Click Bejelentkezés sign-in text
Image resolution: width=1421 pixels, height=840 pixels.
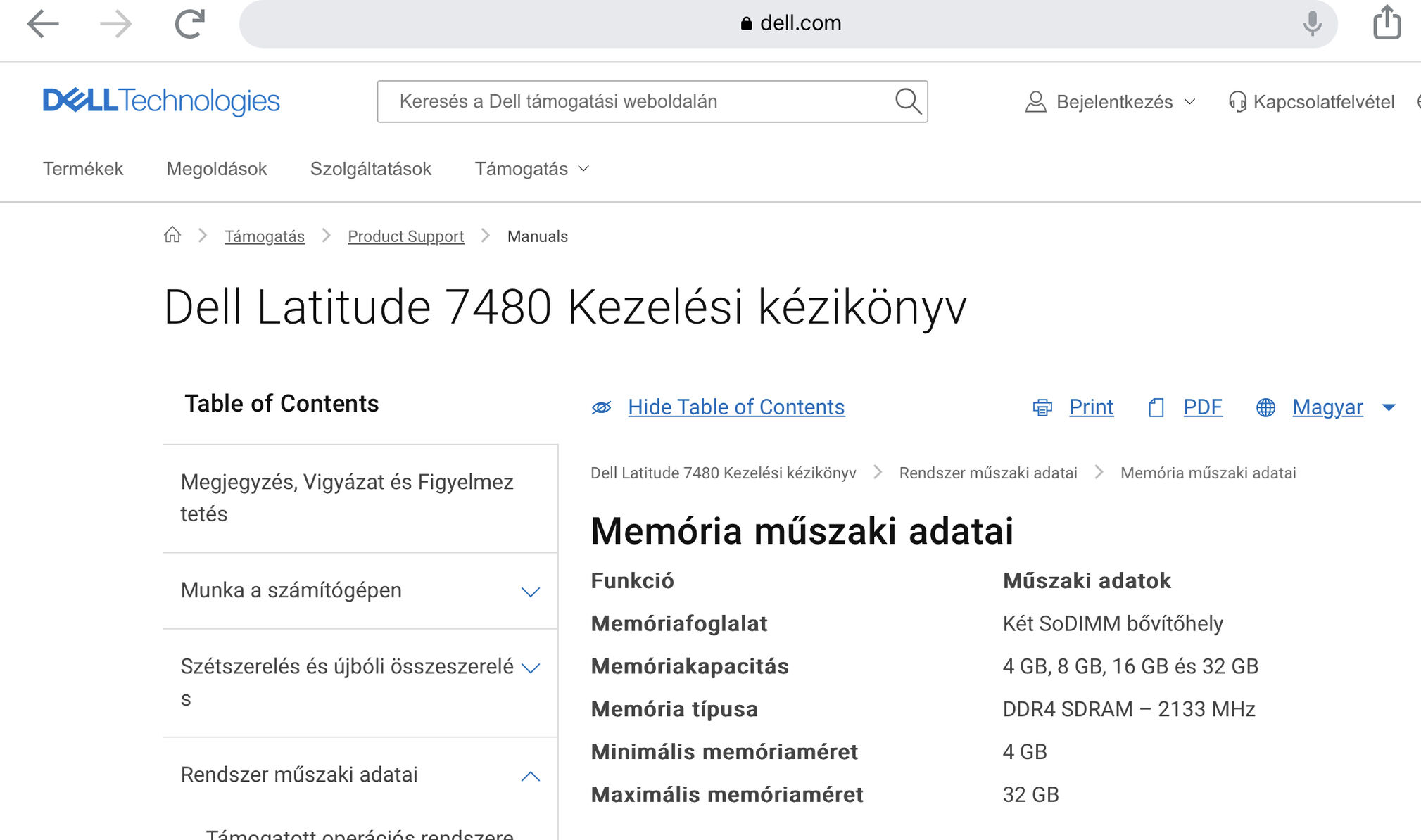[x=1115, y=102]
